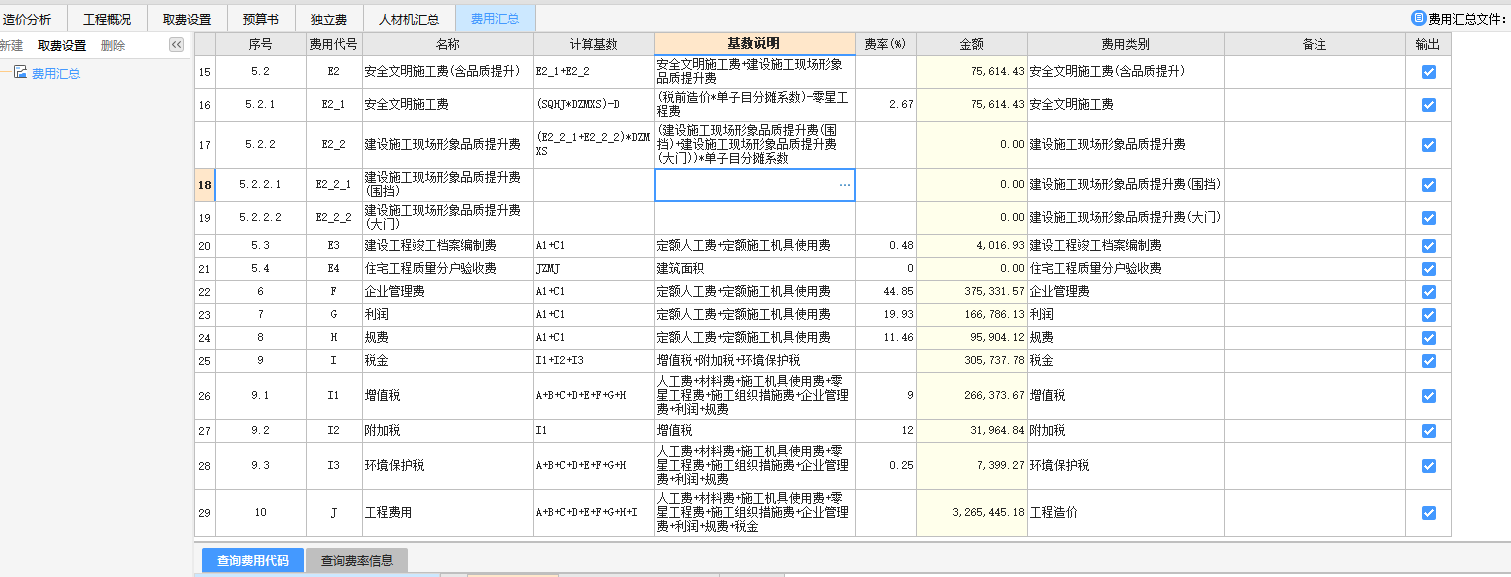Image resolution: width=1511 pixels, height=577 pixels.
Task: Toggle 输出 checkbox for 增值税 row
Action: [x=1429, y=396]
